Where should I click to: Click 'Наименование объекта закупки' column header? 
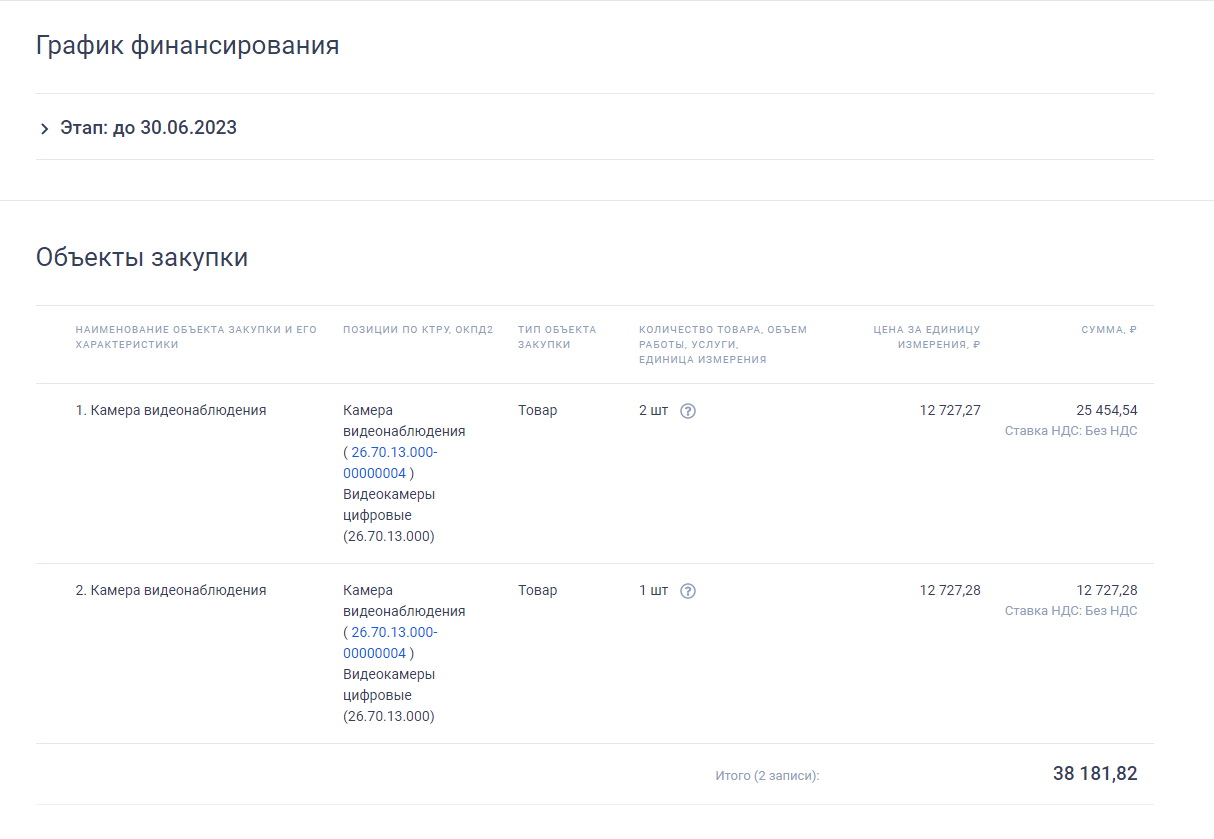pyautogui.click(x=196, y=337)
